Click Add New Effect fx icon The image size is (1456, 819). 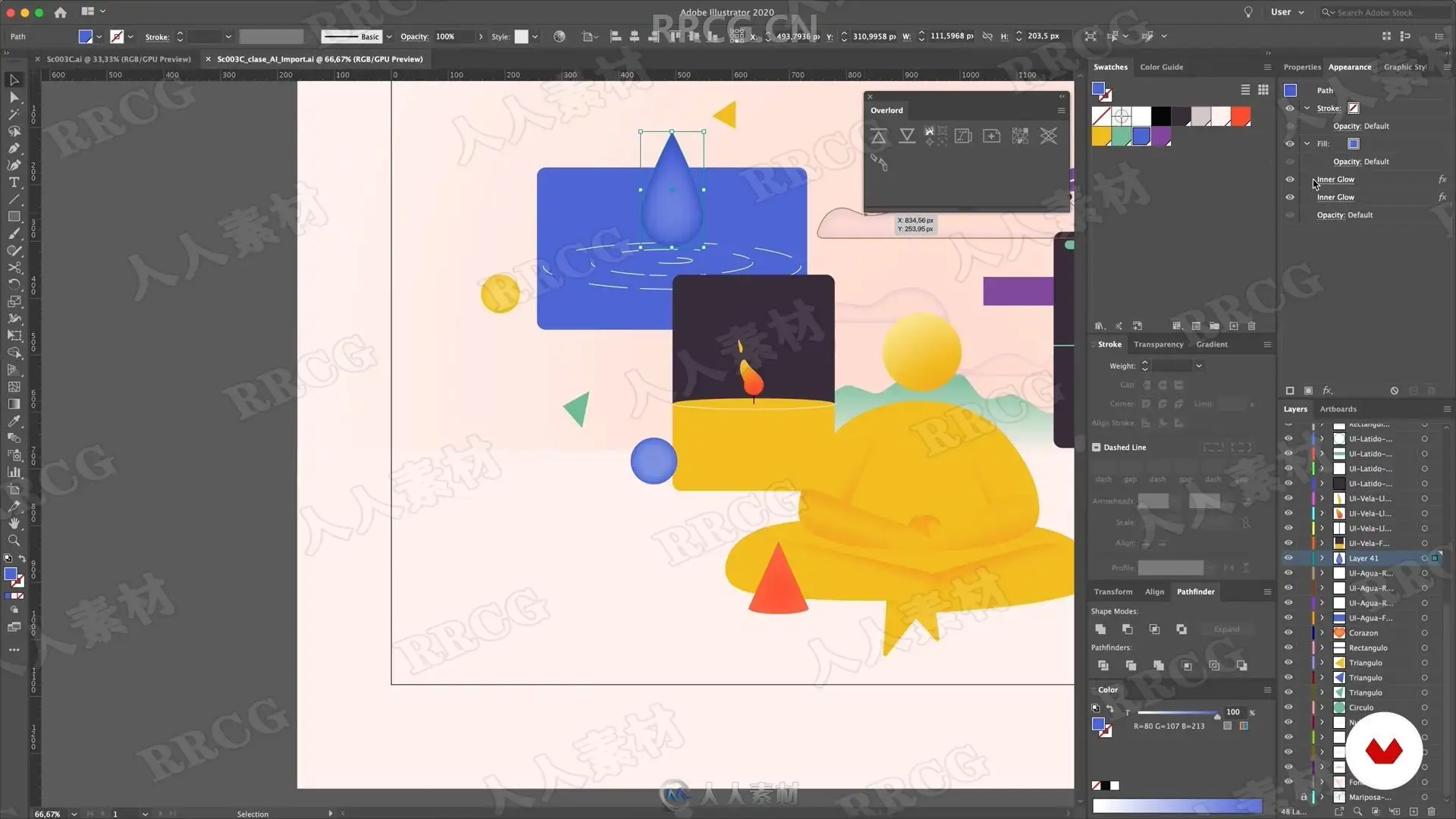click(1327, 391)
